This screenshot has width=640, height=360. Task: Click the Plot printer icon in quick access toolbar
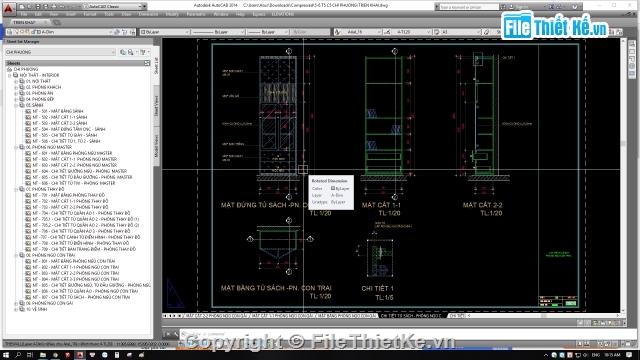pos(53,7)
